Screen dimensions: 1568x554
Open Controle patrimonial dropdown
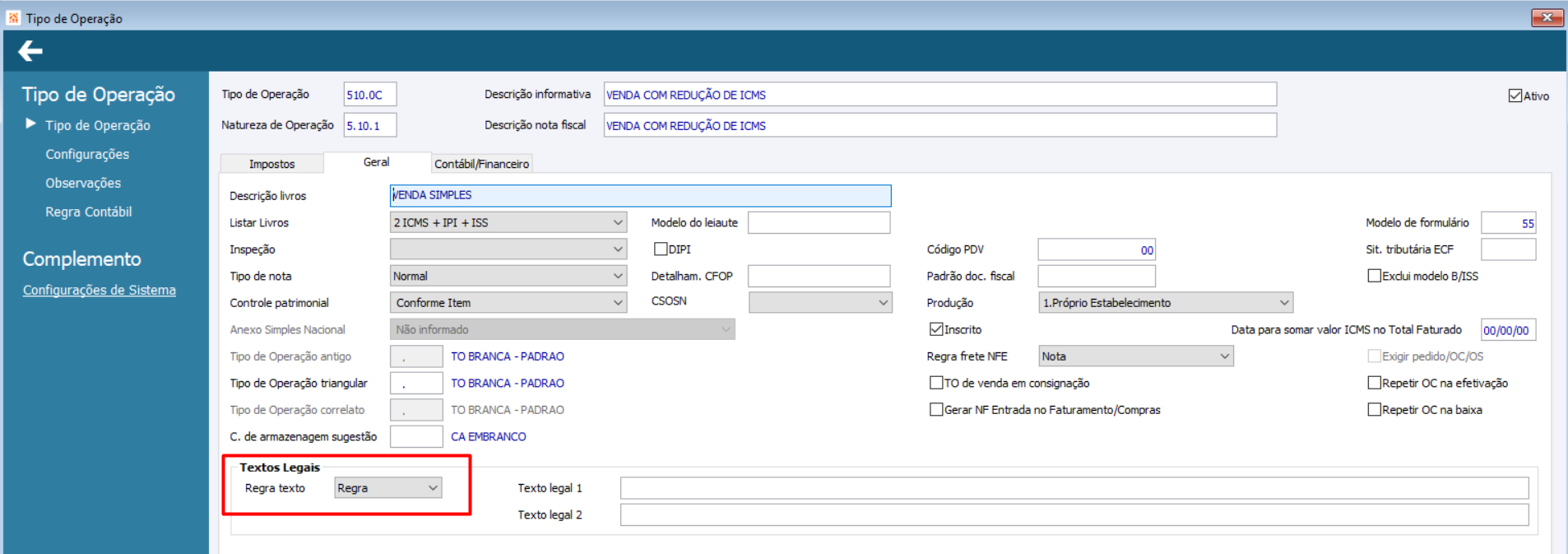coord(508,303)
